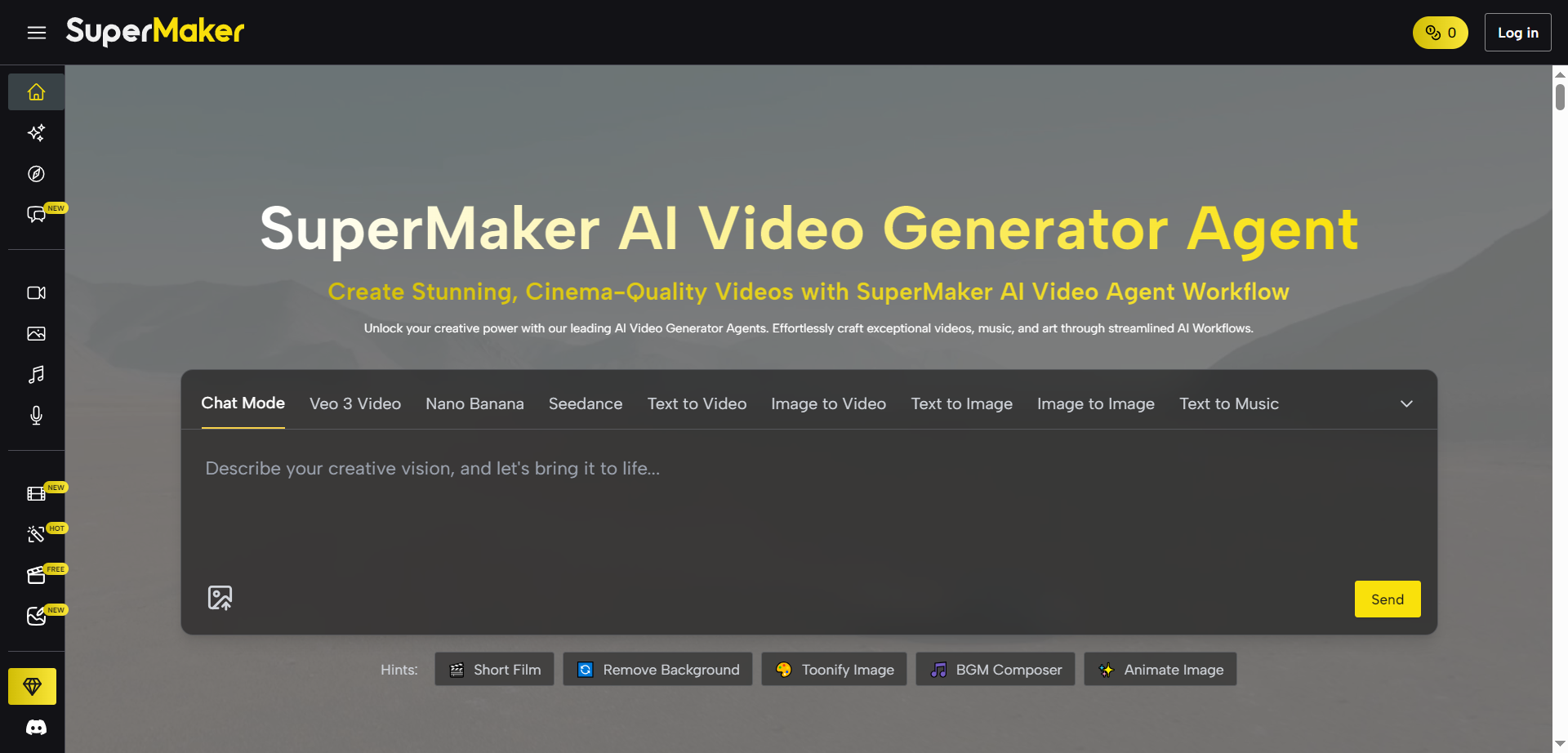Viewport: 1568px width, 753px height.
Task: Choose the Toonify Image hint
Action: (x=834, y=669)
